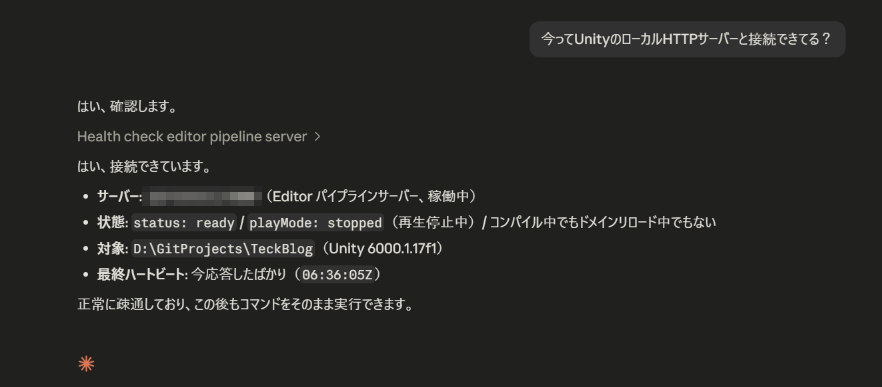882x387 pixels.
Task: Click the orange Claude asterisk spinner icon
Action: [86, 364]
